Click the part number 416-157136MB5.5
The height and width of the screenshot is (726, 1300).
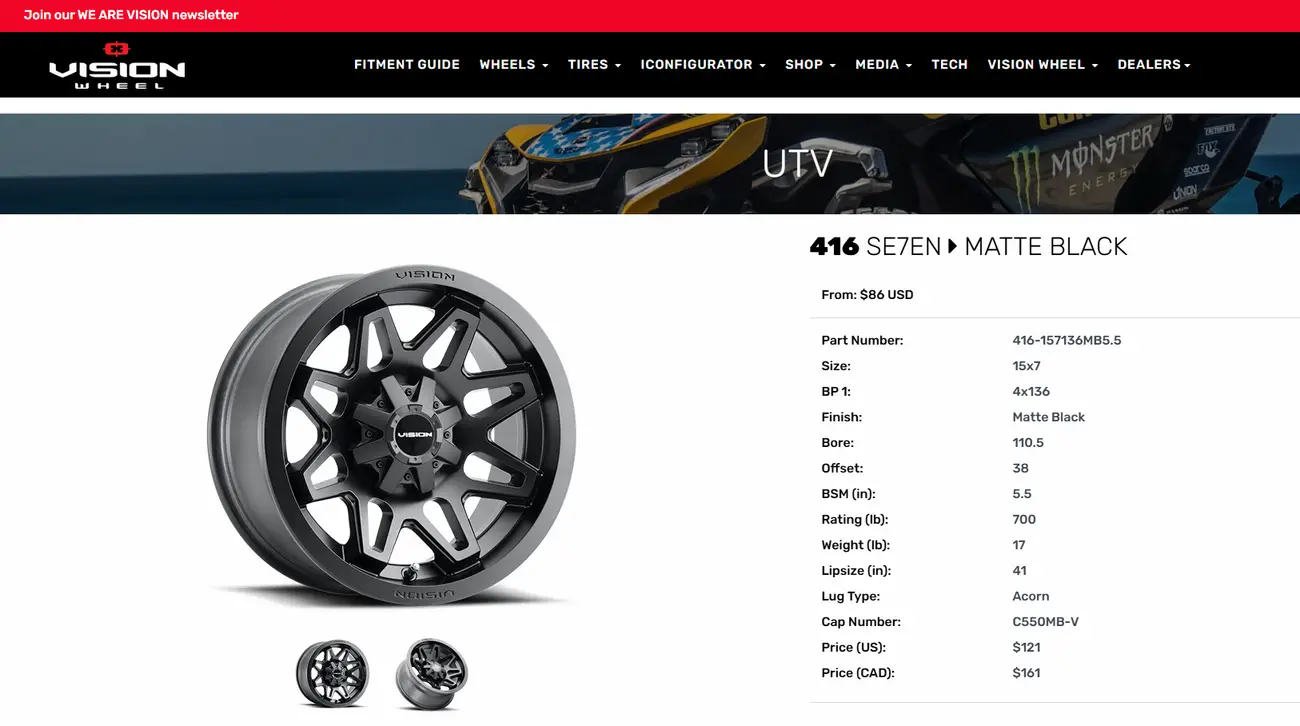pyautogui.click(x=1067, y=340)
